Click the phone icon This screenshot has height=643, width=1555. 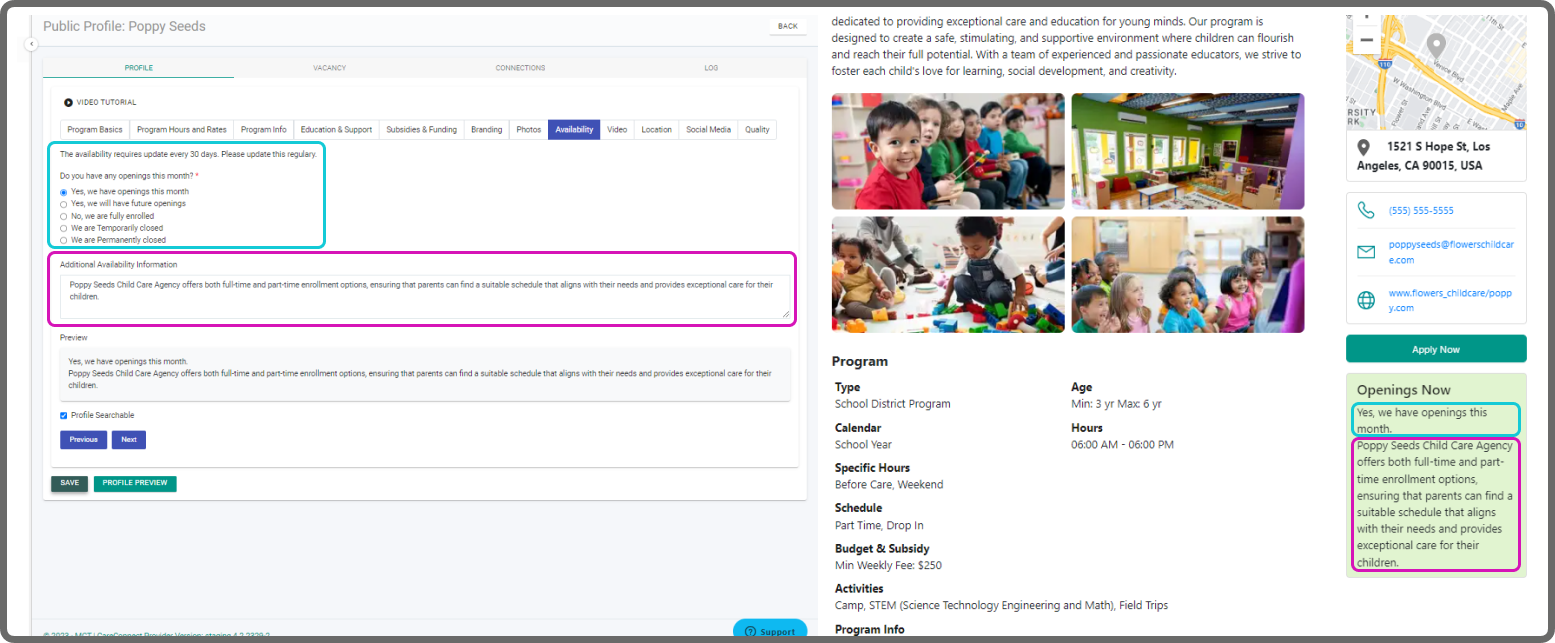pos(1366,211)
